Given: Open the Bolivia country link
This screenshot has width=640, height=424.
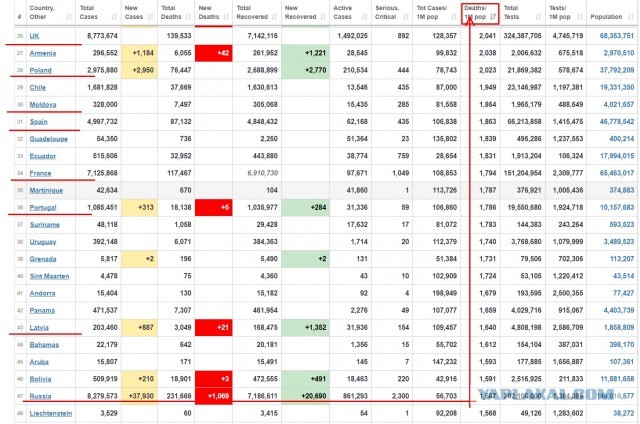Looking at the screenshot, I should (40, 379).
